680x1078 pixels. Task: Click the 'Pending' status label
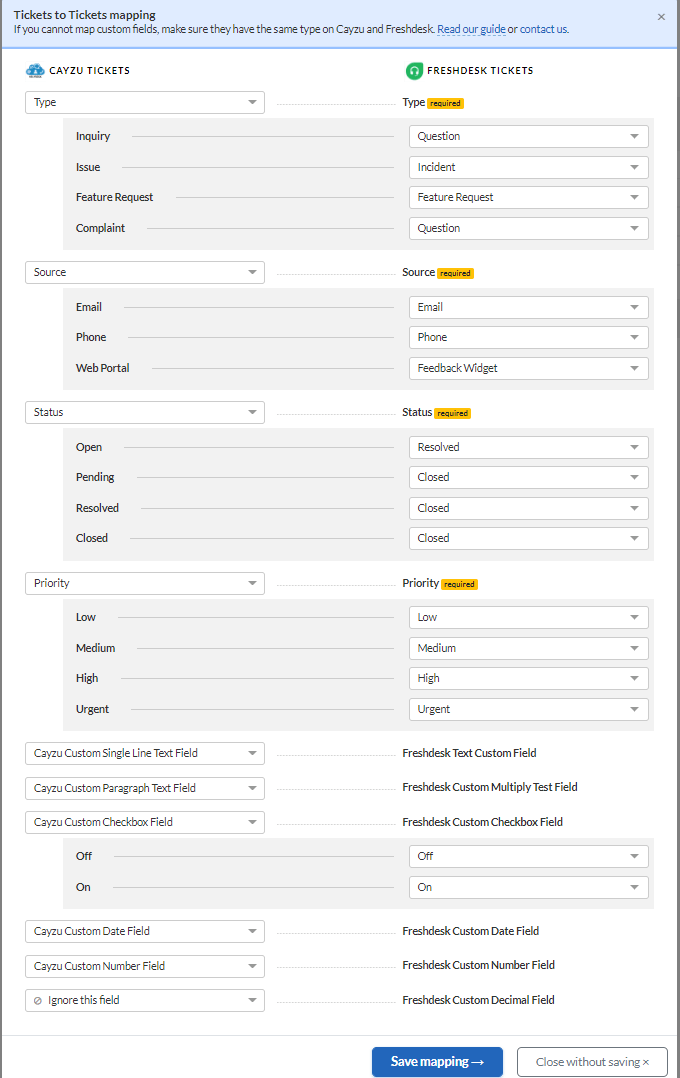coord(95,477)
